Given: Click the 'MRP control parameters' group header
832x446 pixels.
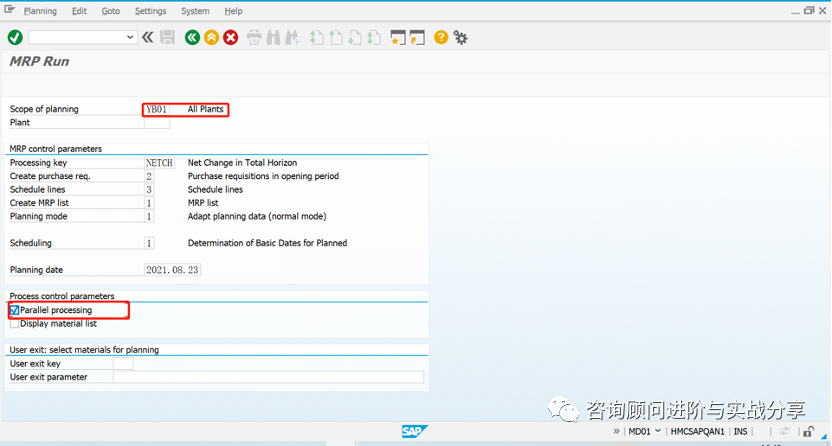Looking at the screenshot, I should click(x=56, y=149).
